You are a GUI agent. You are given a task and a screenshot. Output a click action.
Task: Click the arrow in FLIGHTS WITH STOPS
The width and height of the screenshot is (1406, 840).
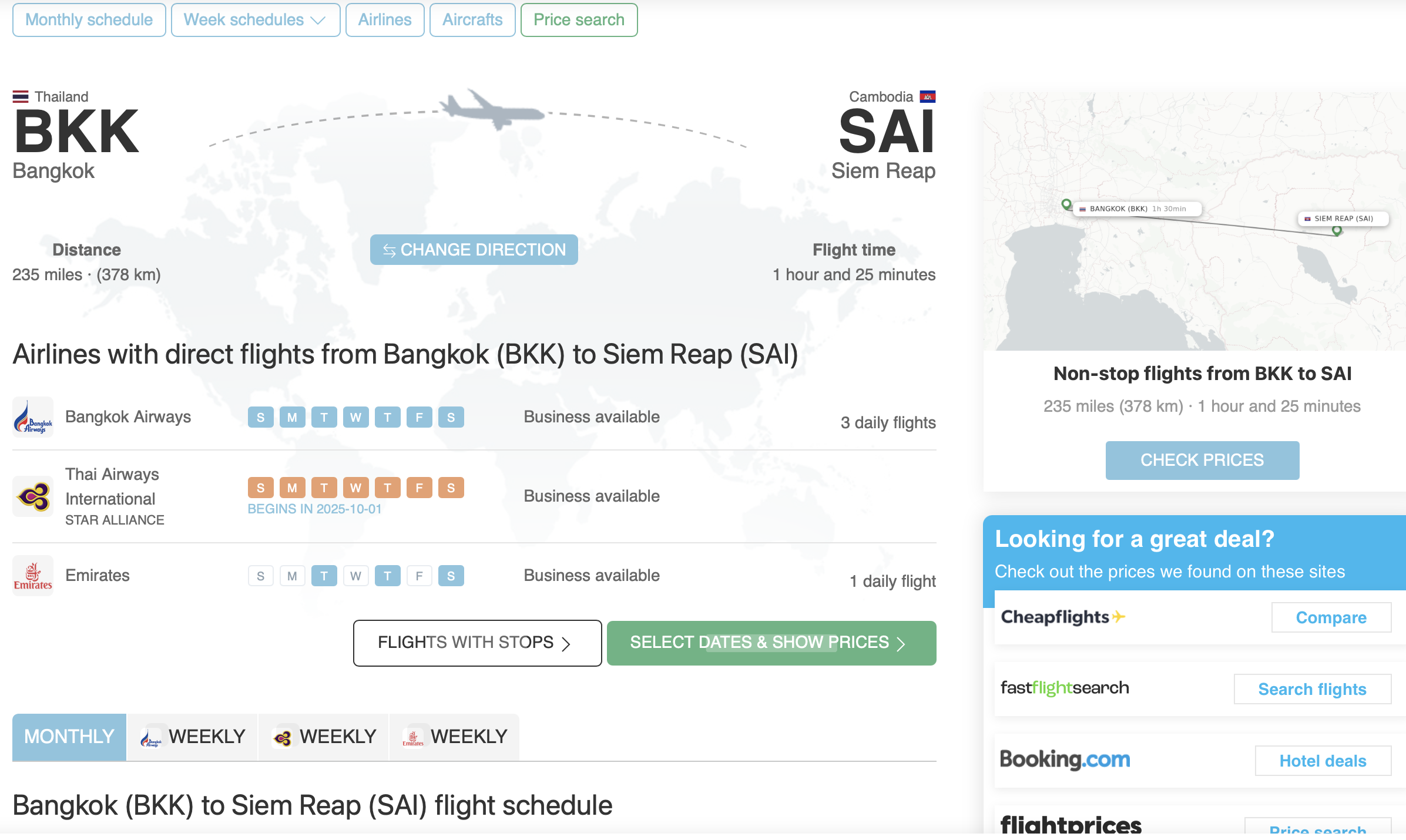coord(566,644)
